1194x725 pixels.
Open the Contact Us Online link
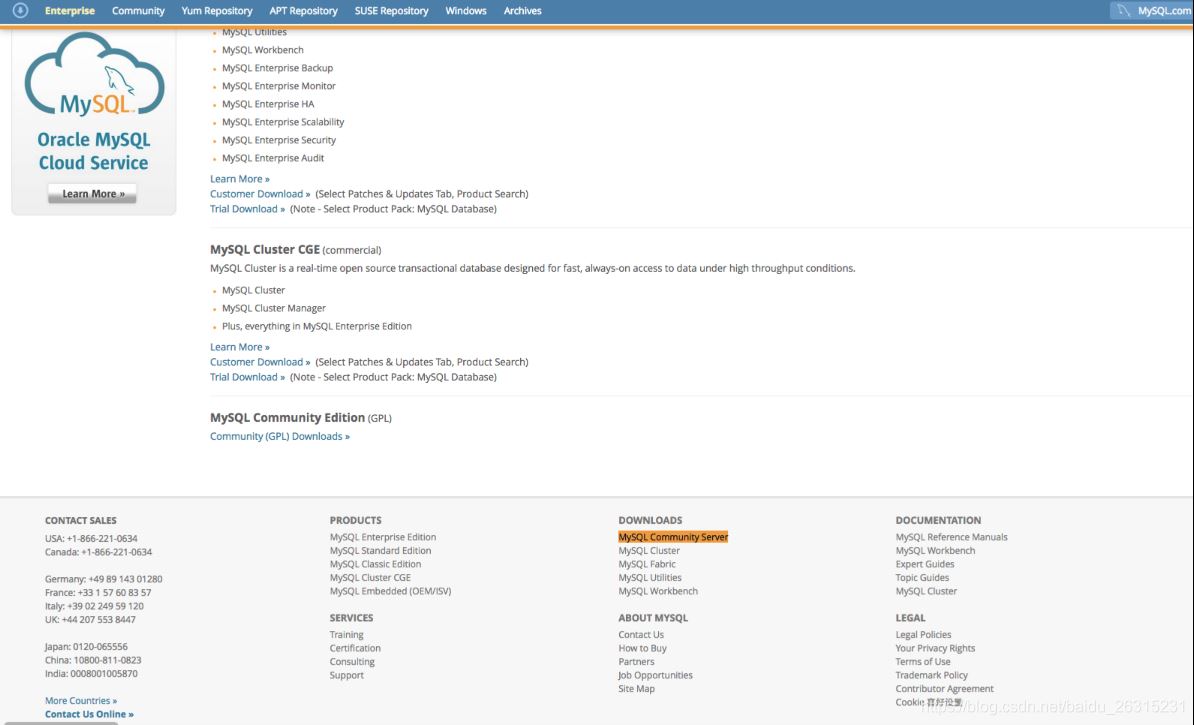coord(88,714)
